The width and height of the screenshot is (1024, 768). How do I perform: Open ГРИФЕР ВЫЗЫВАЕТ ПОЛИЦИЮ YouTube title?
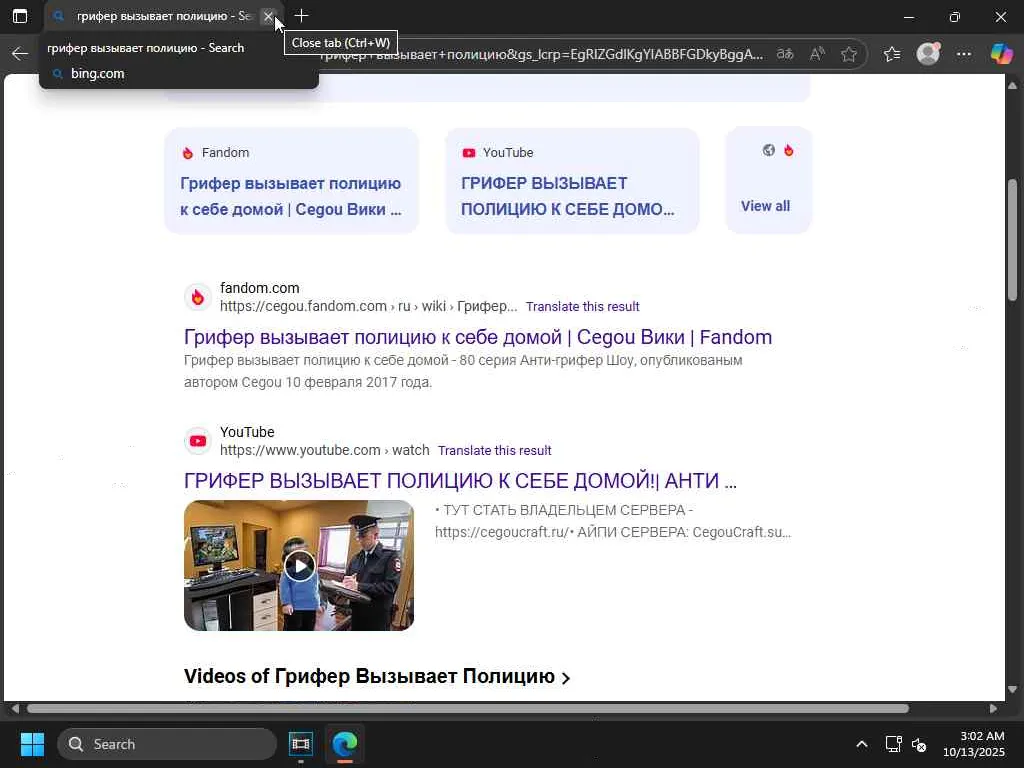click(x=460, y=481)
